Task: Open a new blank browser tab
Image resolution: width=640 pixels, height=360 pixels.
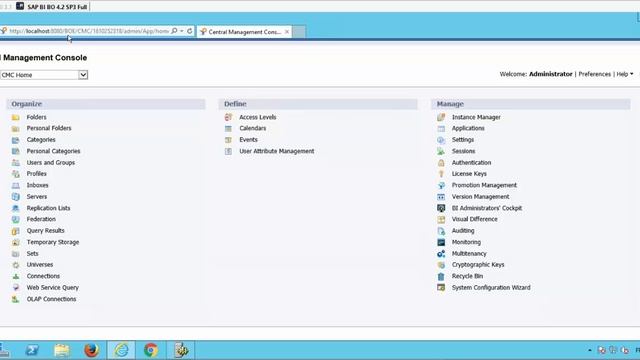Action: point(299,31)
